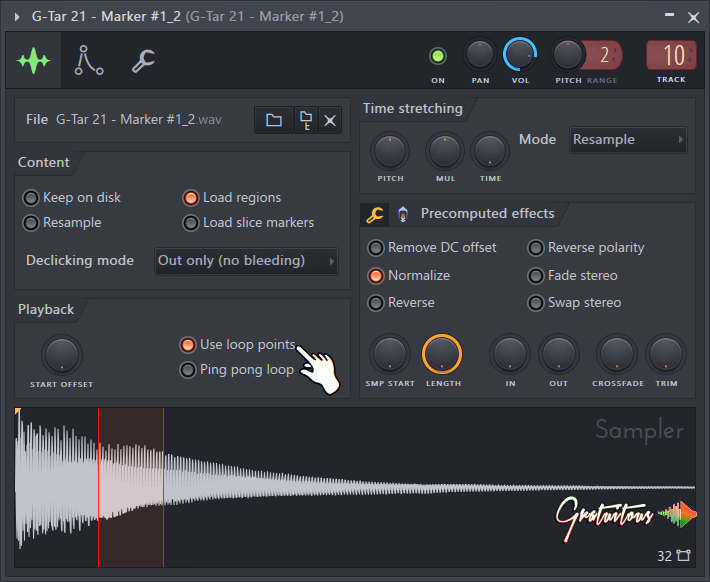
Task: Click the fade OUT knob
Action: 559,354
